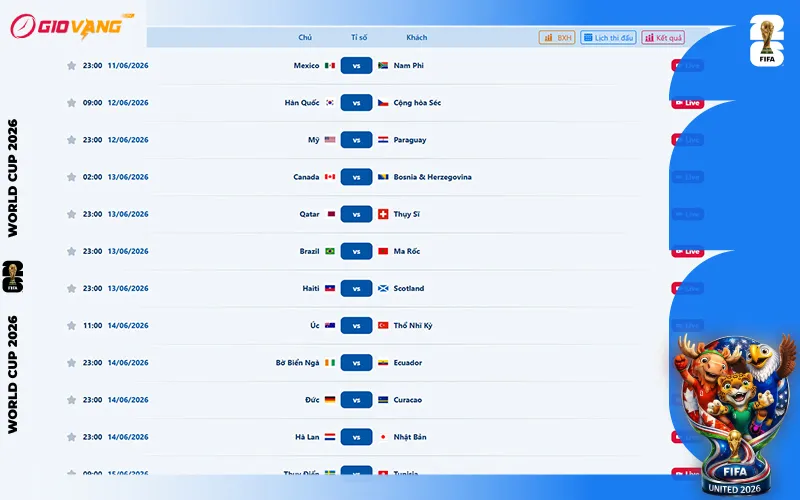Click the Cộng hòa Séc flag icon
Screen dimensions: 800x500
[x=383, y=103]
